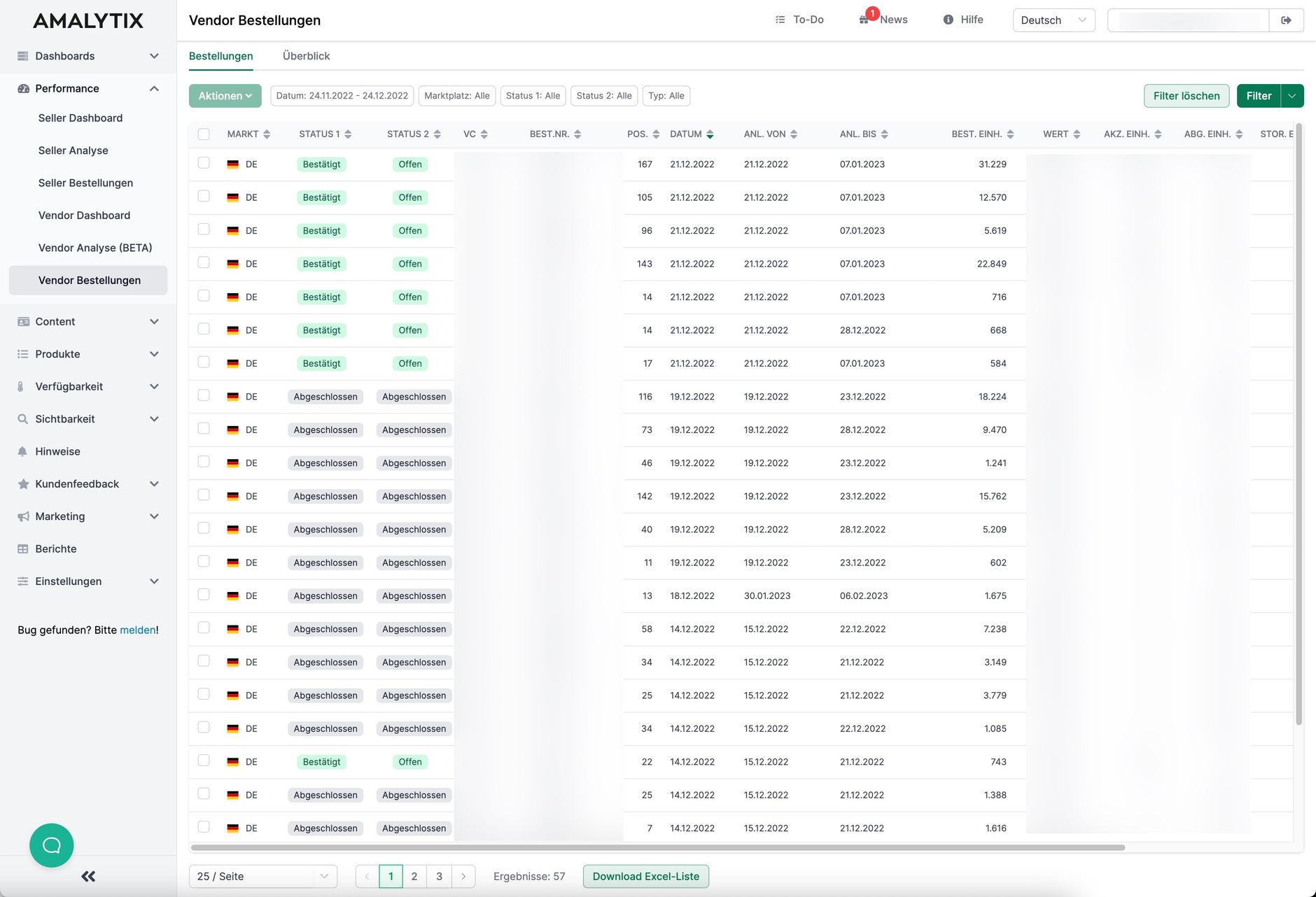
Task: Open Seller Bestellungen menu item
Action: [x=85, y=183]
